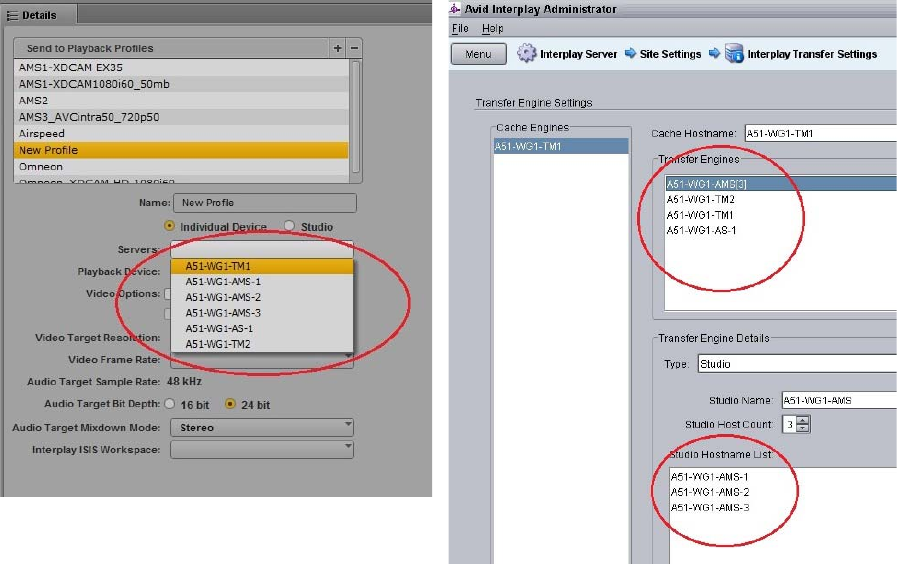897x564 pixels.
Task: Select A51-WG1-AMS[3] in Transfer Engines
Action: pos(781,184)
